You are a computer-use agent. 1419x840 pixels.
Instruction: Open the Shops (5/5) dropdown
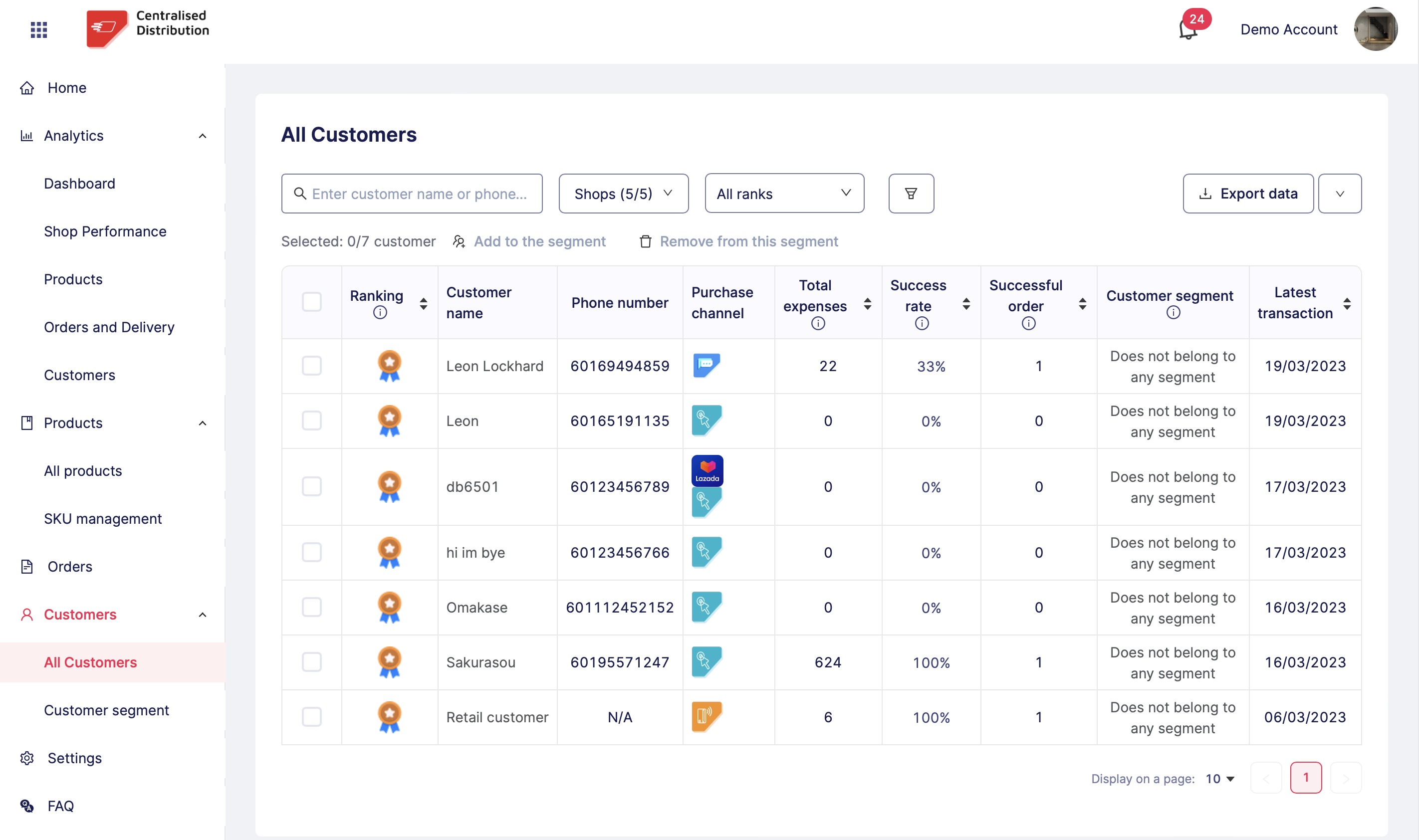click(x=623, y=194)
